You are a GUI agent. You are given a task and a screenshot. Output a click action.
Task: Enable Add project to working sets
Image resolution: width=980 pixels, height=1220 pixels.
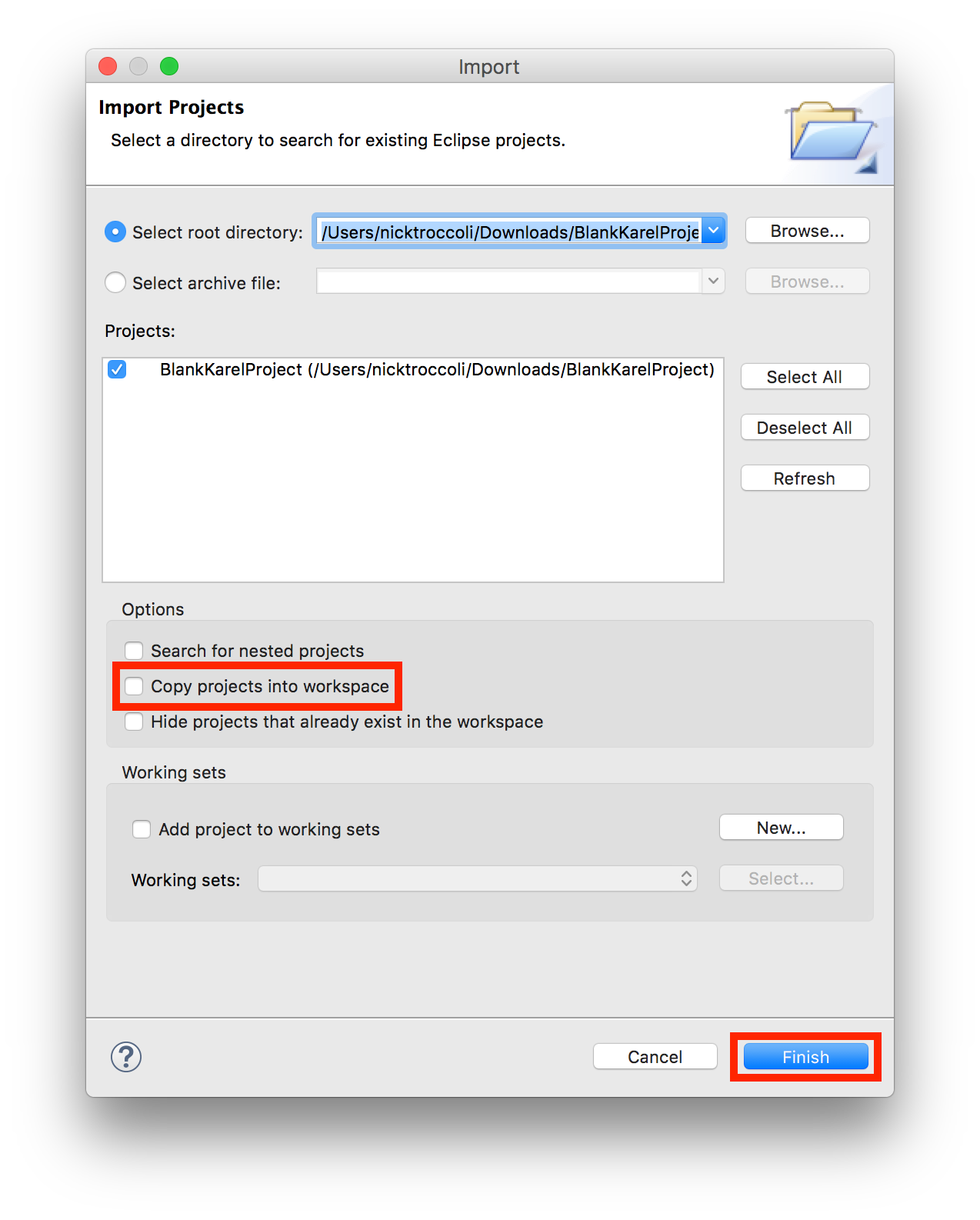[142, 829]
